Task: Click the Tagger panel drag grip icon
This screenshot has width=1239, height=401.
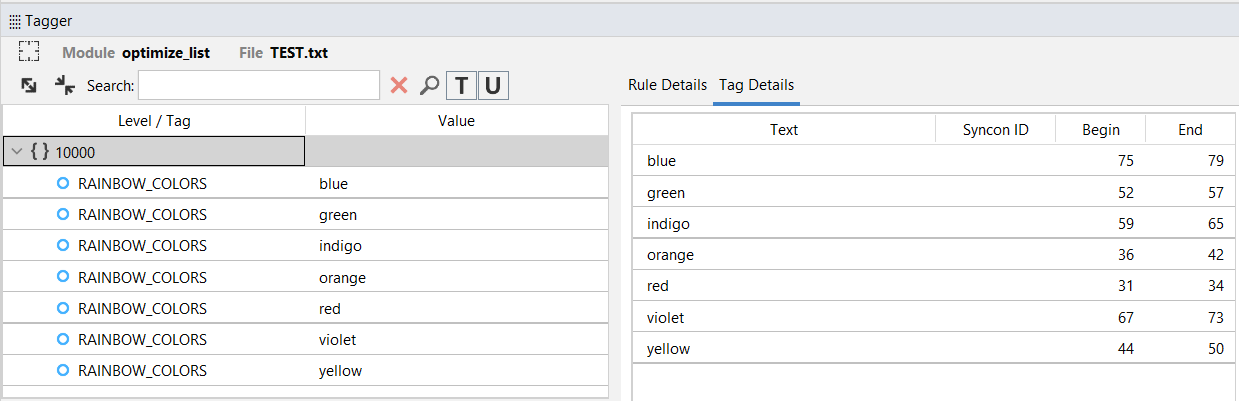Action: coord(15,20)
